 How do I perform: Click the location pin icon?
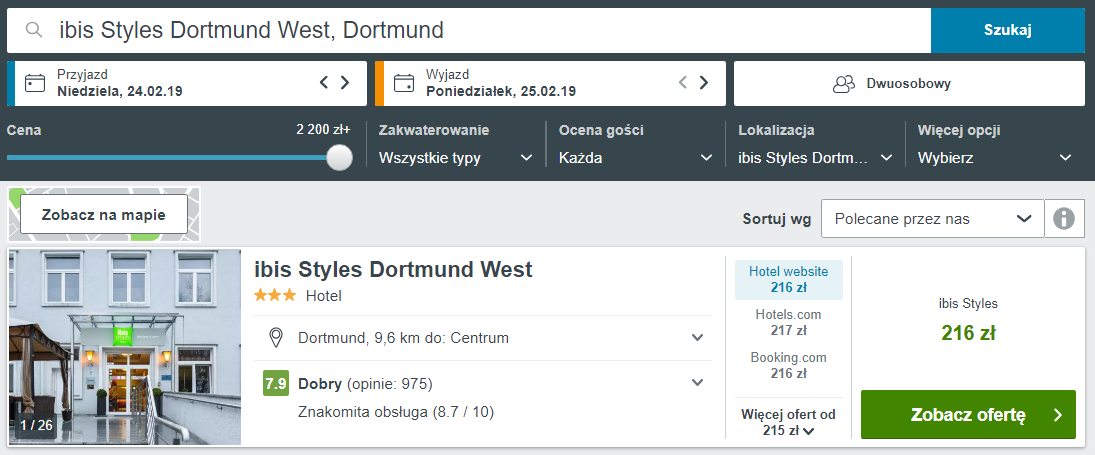(x=276, y=338)
